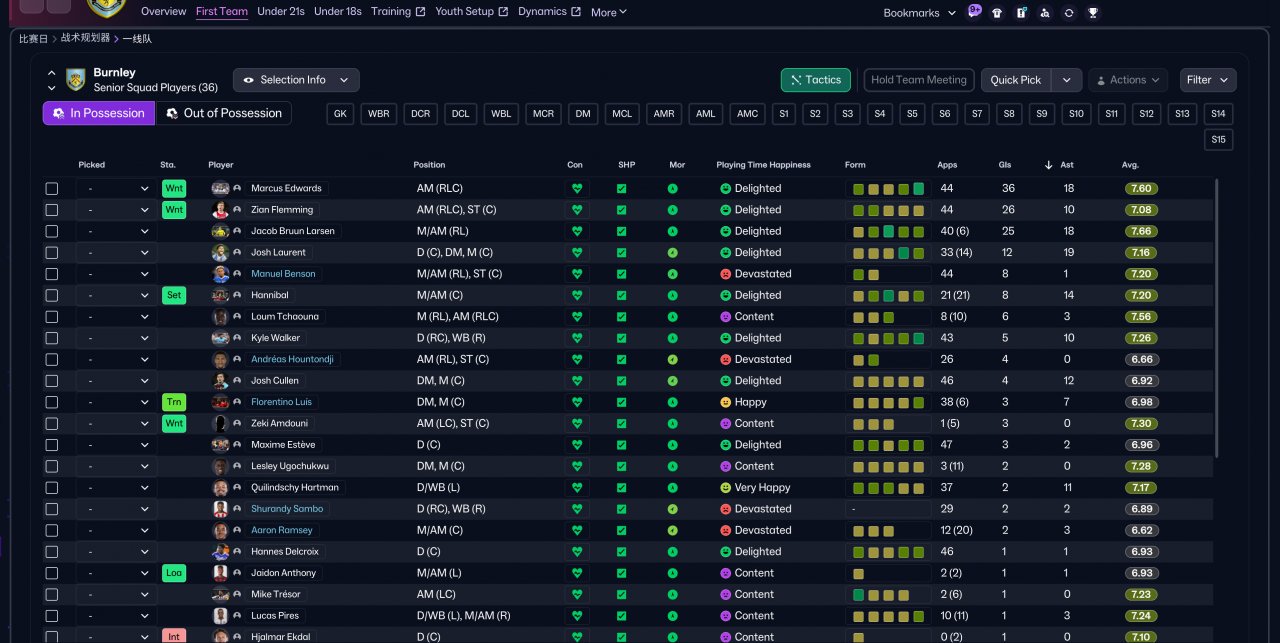
Task: Click the circular refresh icon in top bar
Action: tap(1069, 13)
